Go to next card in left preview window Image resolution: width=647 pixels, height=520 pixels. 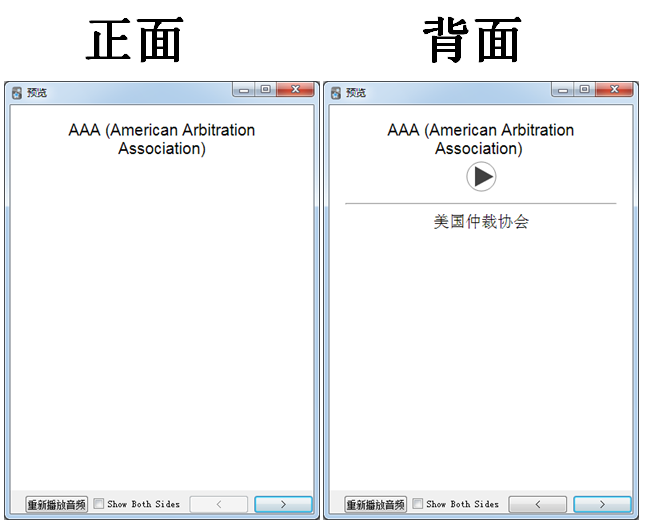point(283,504)
